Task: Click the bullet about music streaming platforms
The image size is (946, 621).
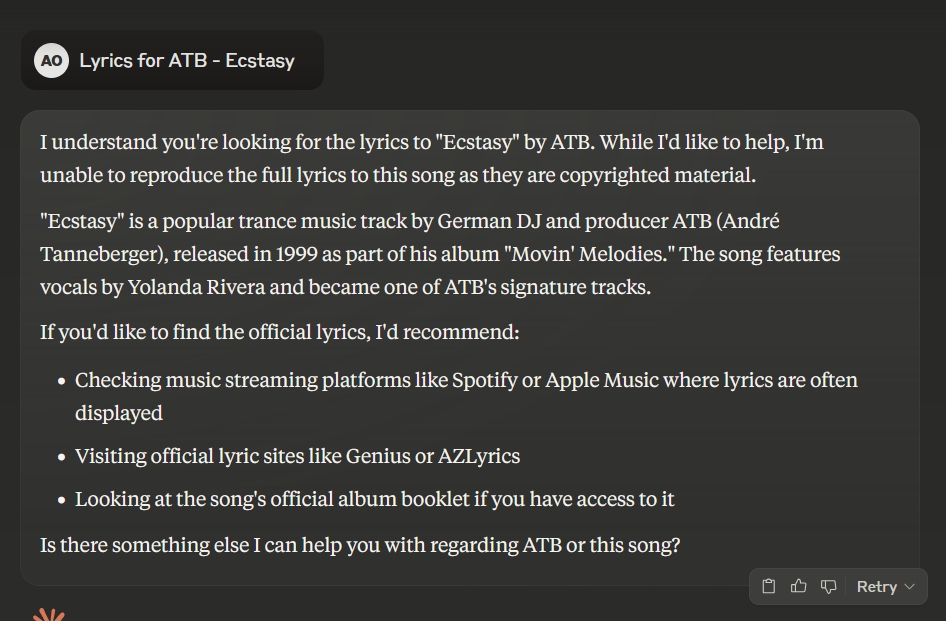Action: click(x=466, y=396)
